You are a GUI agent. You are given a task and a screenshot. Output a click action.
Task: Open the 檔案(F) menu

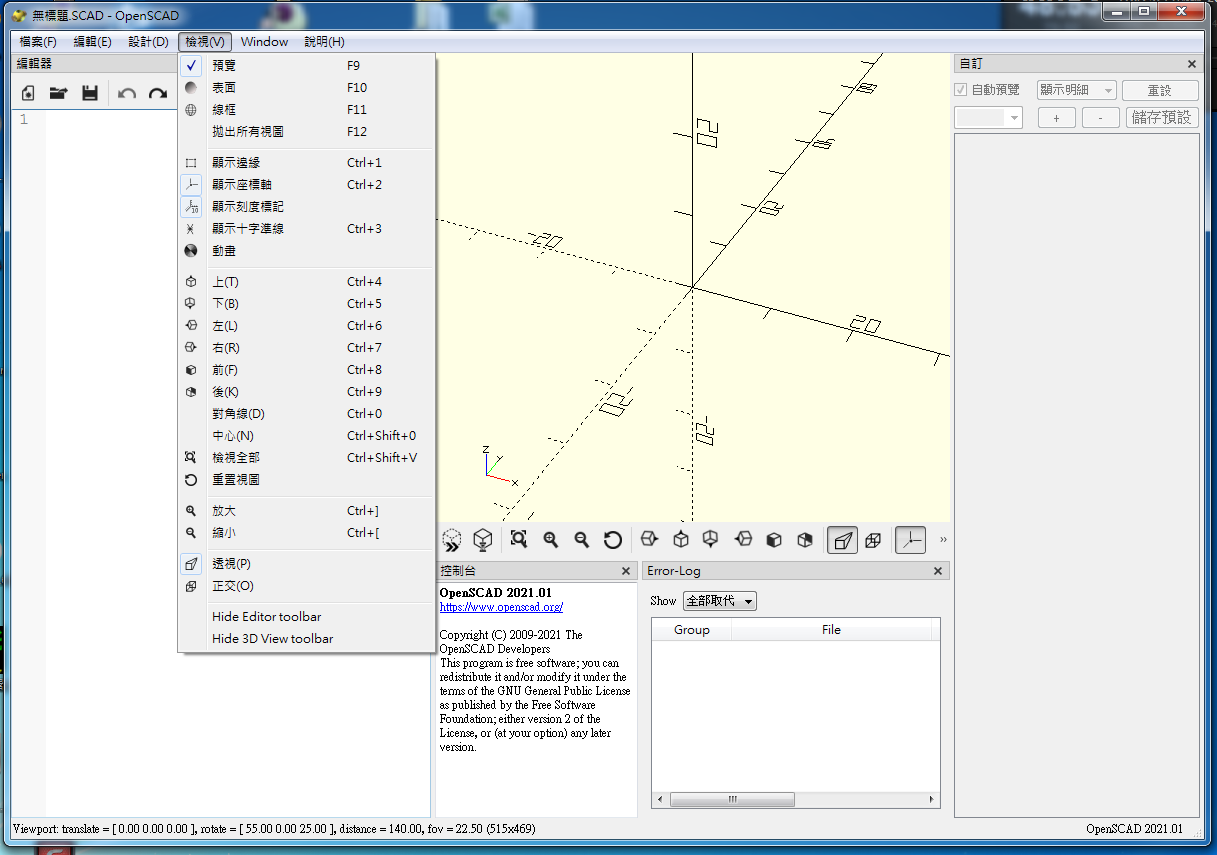[38, 41]
